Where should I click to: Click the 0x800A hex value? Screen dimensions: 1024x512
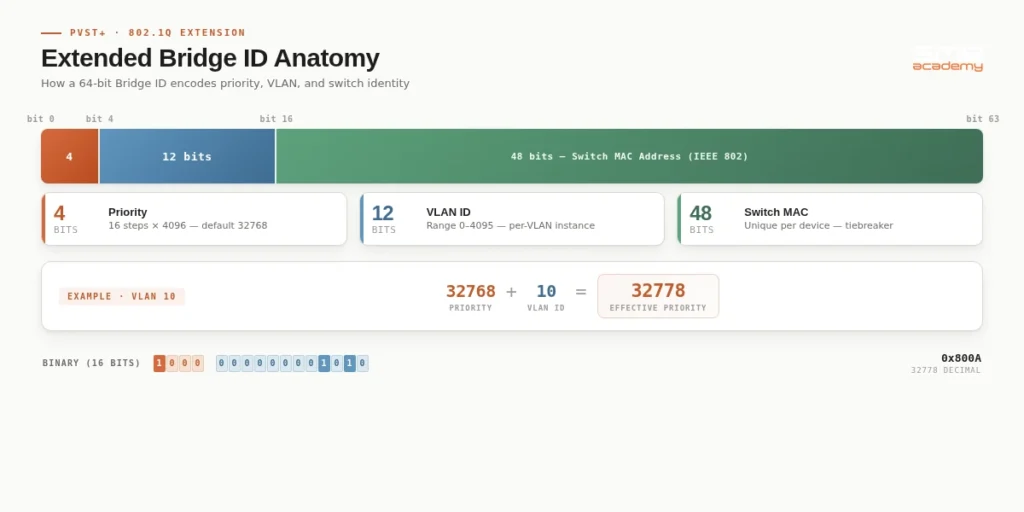(960, 358)
